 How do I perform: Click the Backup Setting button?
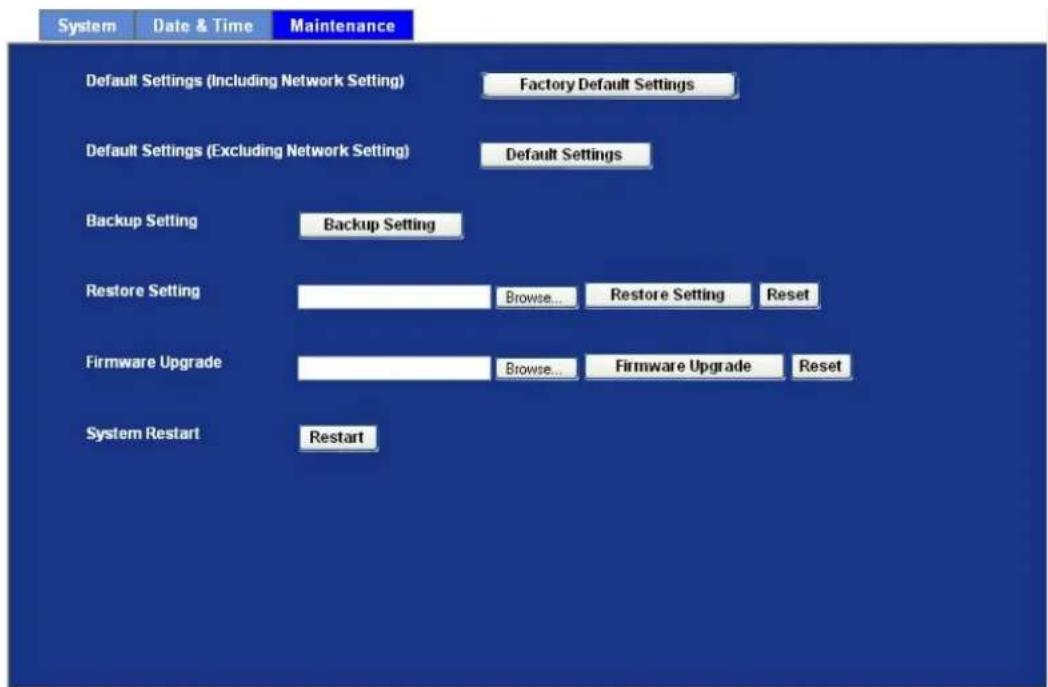[380, 225]
